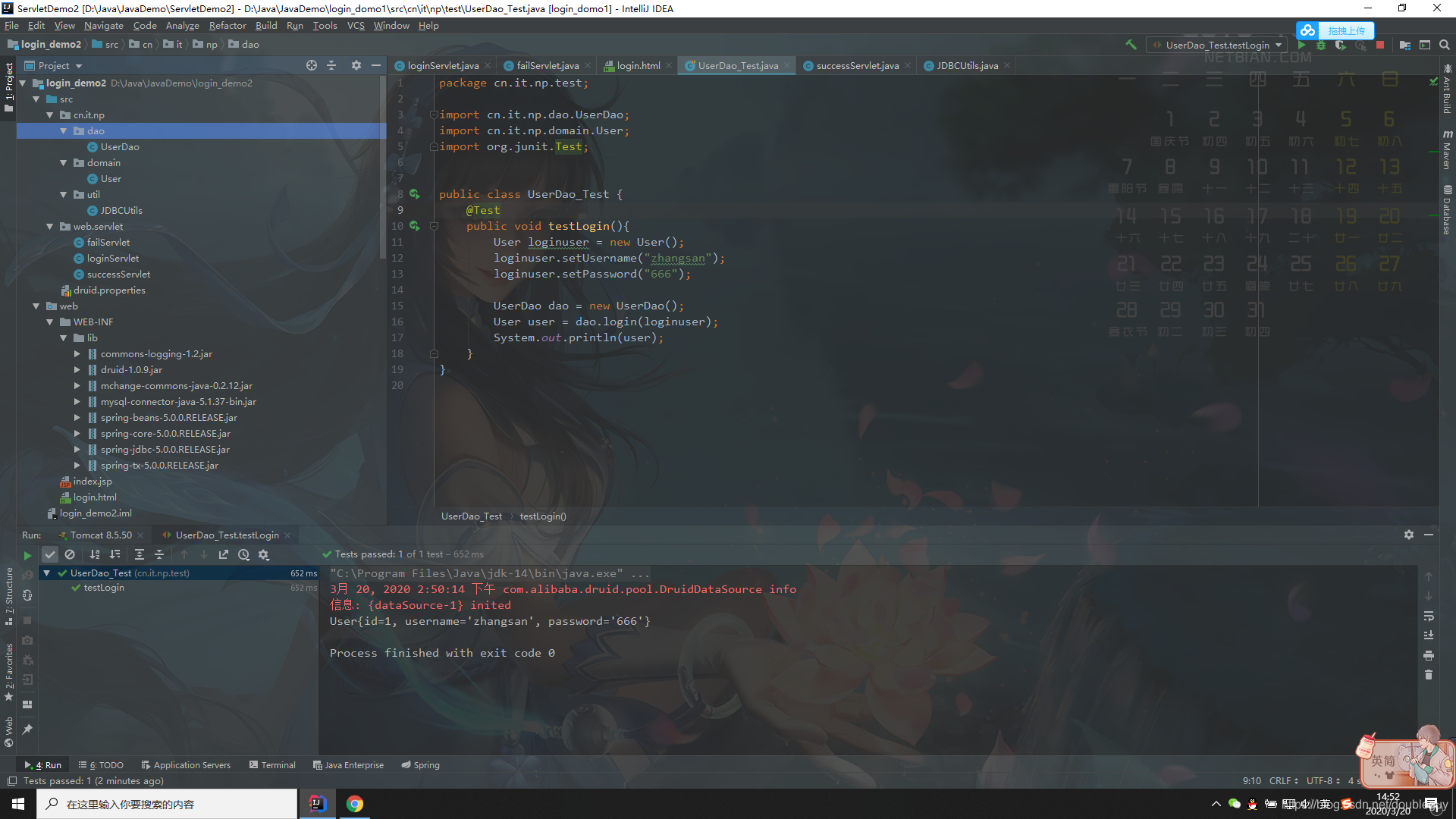The height and width of the screenshot is (819, 1456).
Task: Toggle Show Ignored tests button
Action: (x=70, y=555)
